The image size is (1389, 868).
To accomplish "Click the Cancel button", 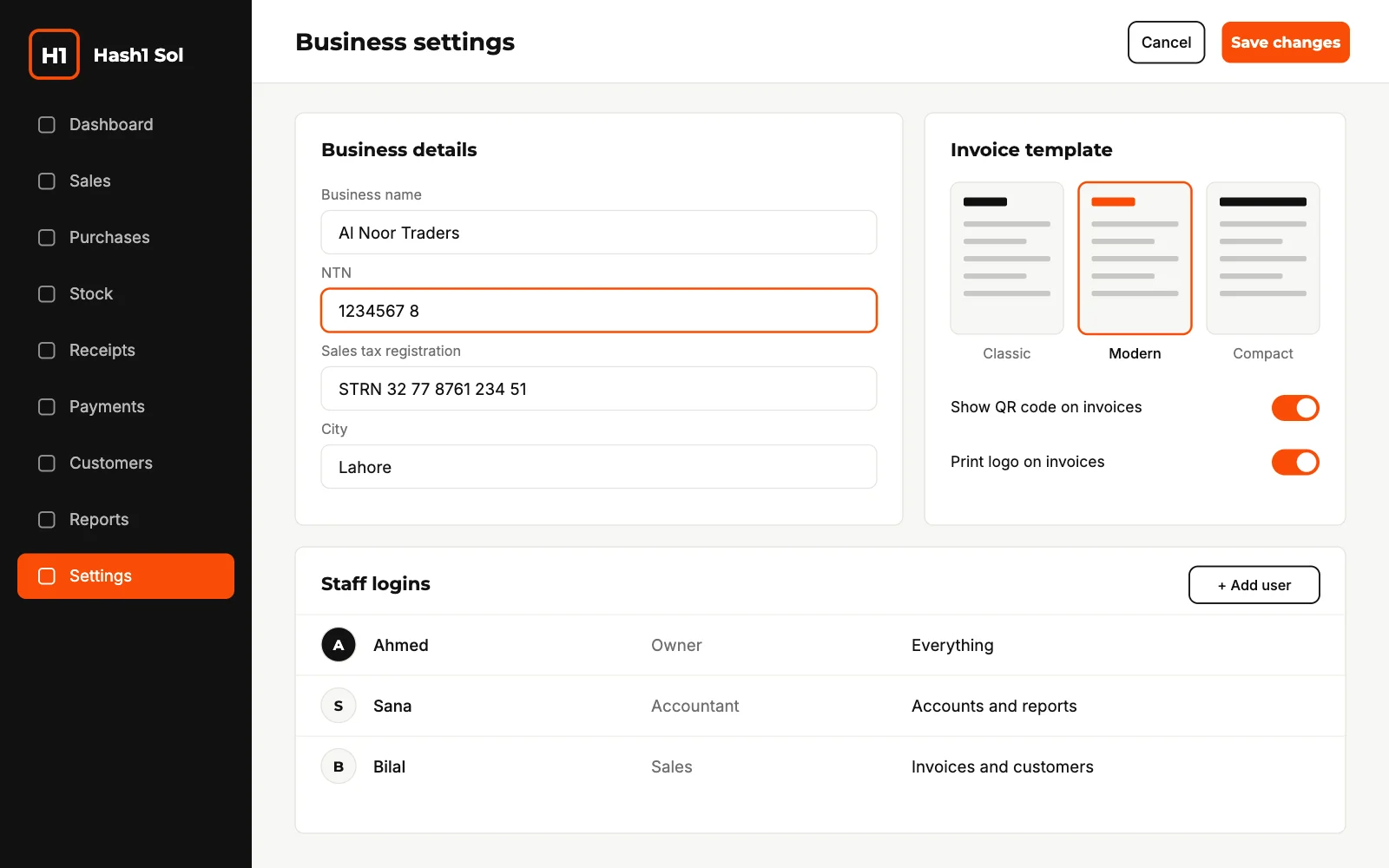I will pos(1166,43).
